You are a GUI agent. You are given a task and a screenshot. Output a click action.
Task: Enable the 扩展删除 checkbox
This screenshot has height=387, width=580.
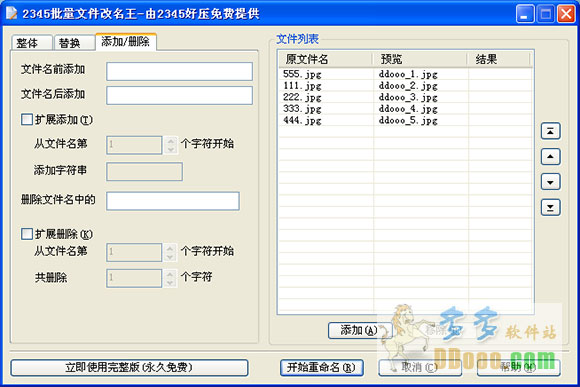coord(27,234)
